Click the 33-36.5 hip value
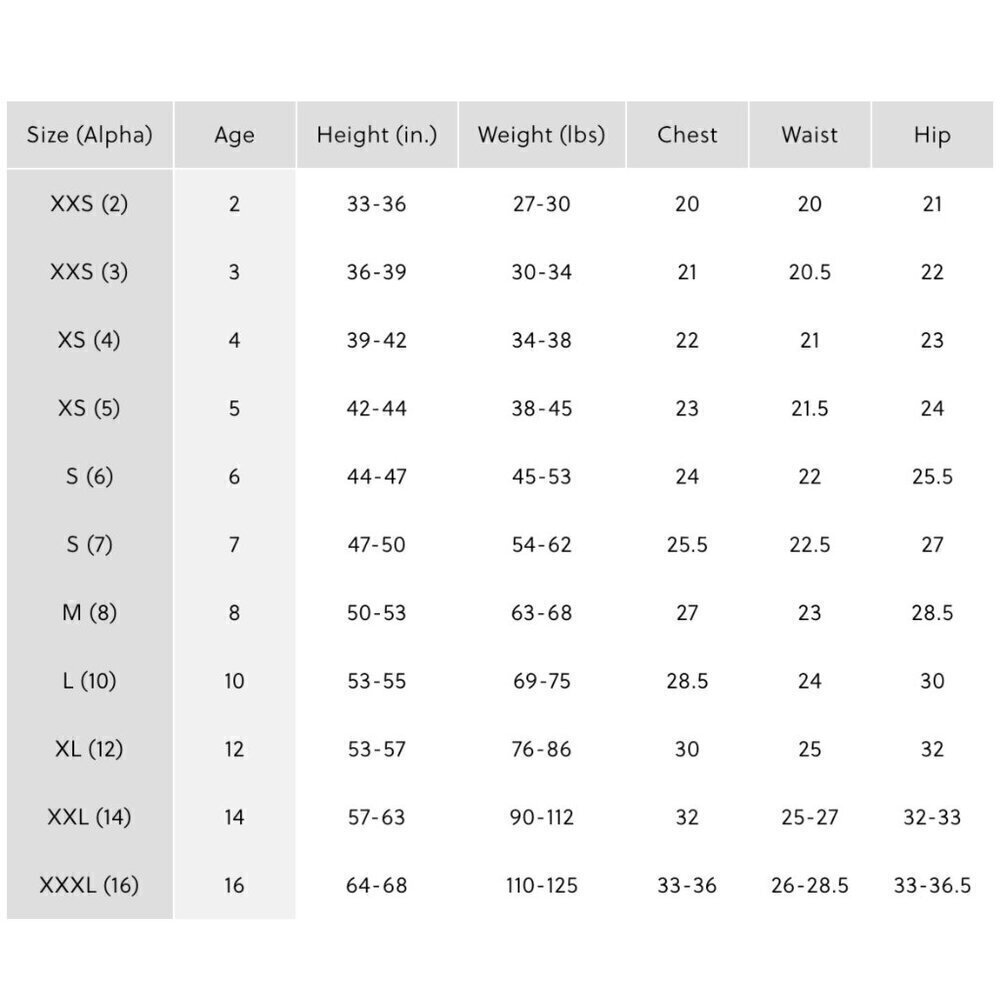1000x1000 pixels. click(932, 885)
